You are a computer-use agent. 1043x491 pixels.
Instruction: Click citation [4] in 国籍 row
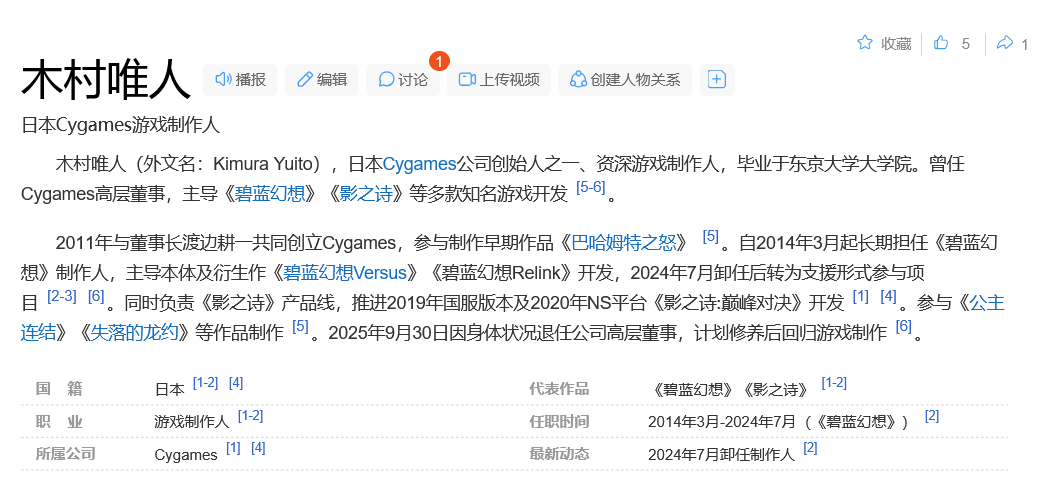[x=236, y=383]
